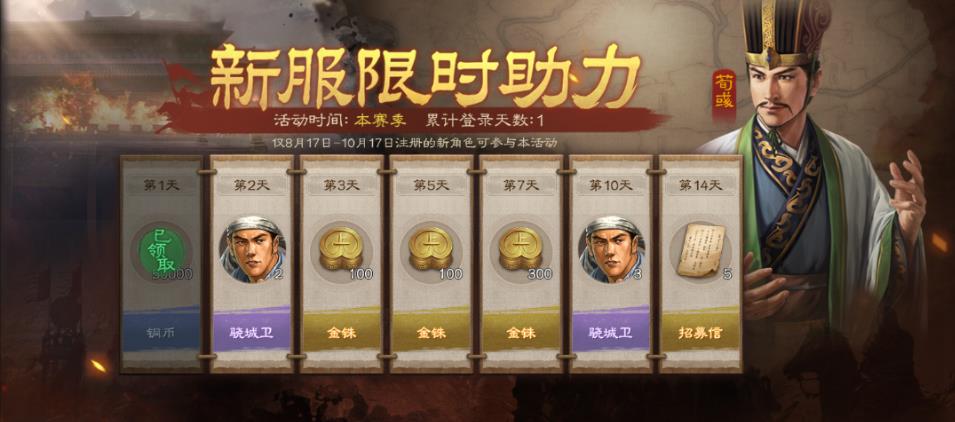Select the Day 10 soldier portrait
The image size is (955, 422).
point(610,250)
